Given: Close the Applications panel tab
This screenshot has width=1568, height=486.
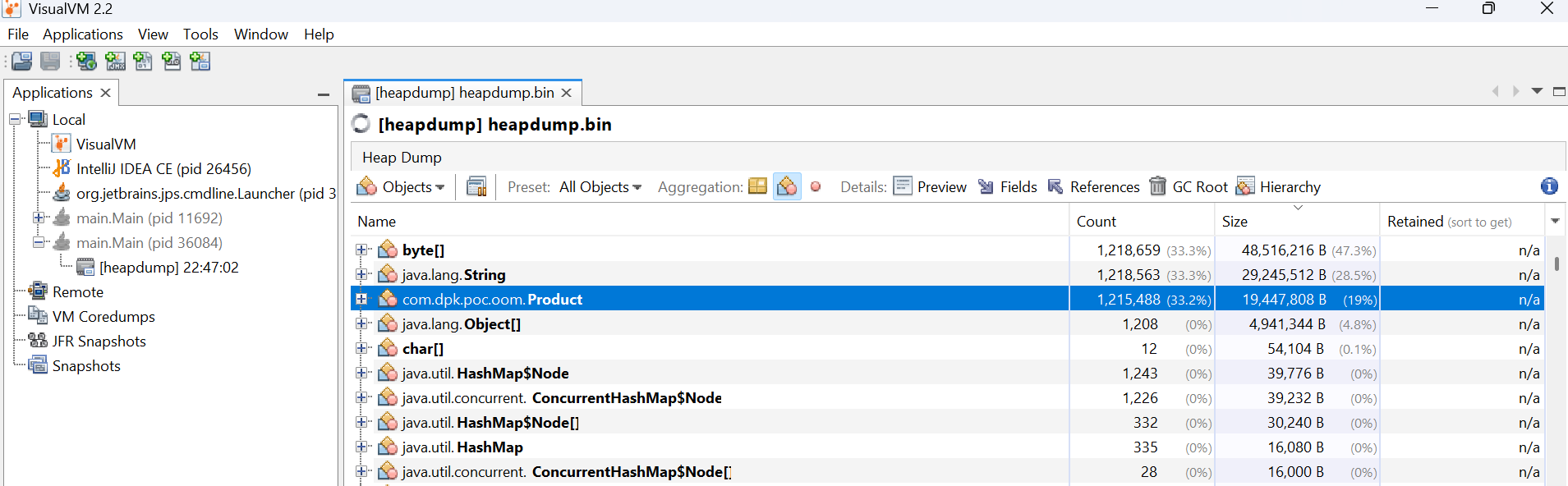Looking at the screenshot, I should pos(105,93).
